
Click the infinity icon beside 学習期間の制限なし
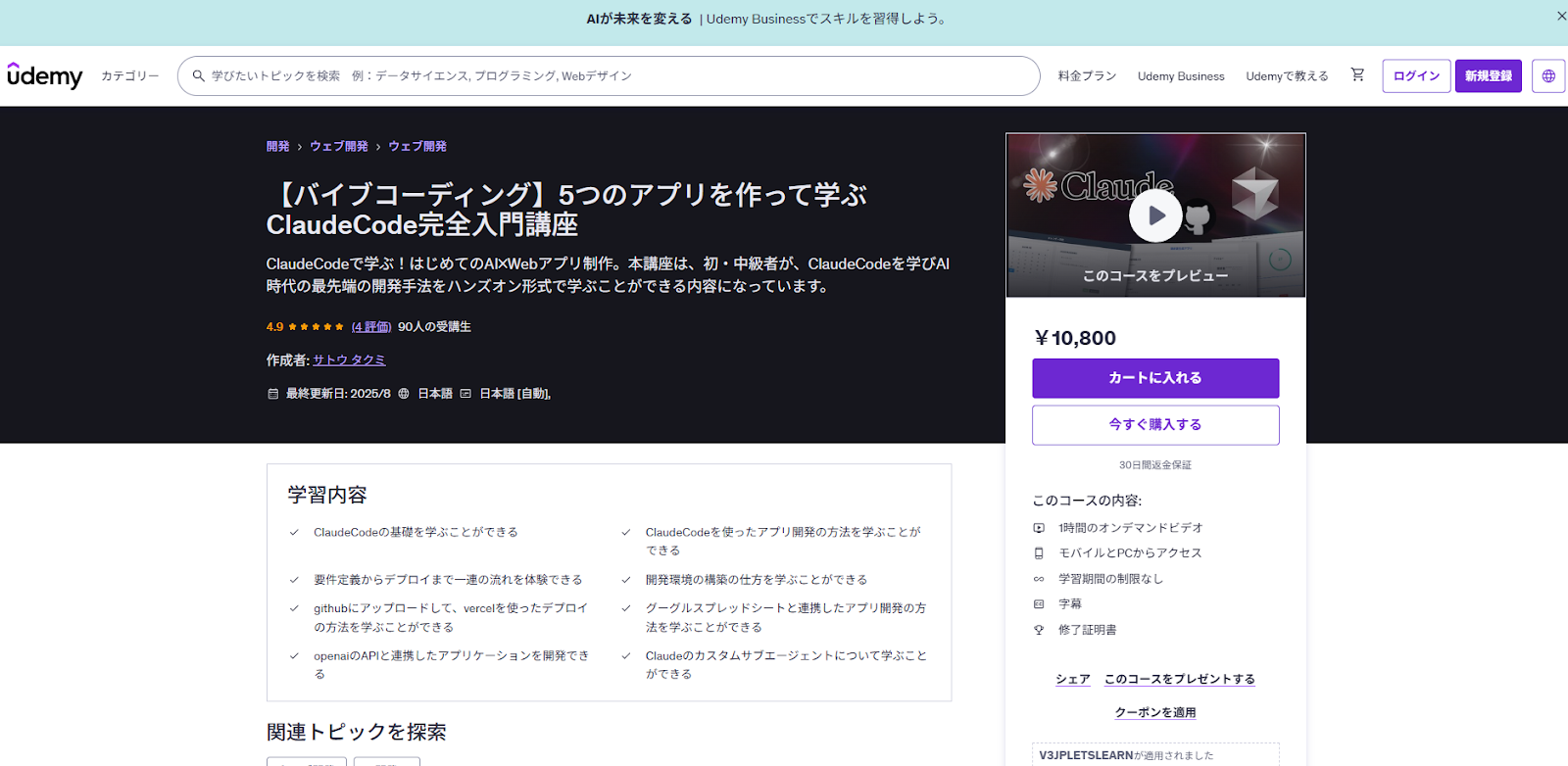(1039, 579)
